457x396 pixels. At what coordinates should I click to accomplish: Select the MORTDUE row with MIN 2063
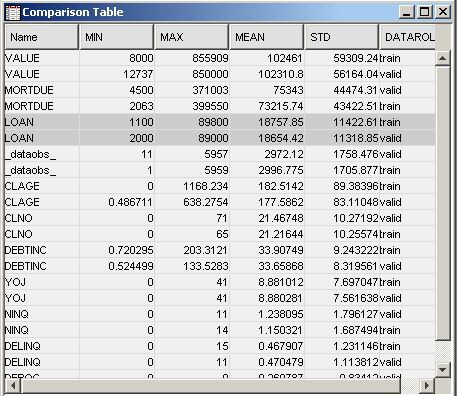(x=220, y=106)
